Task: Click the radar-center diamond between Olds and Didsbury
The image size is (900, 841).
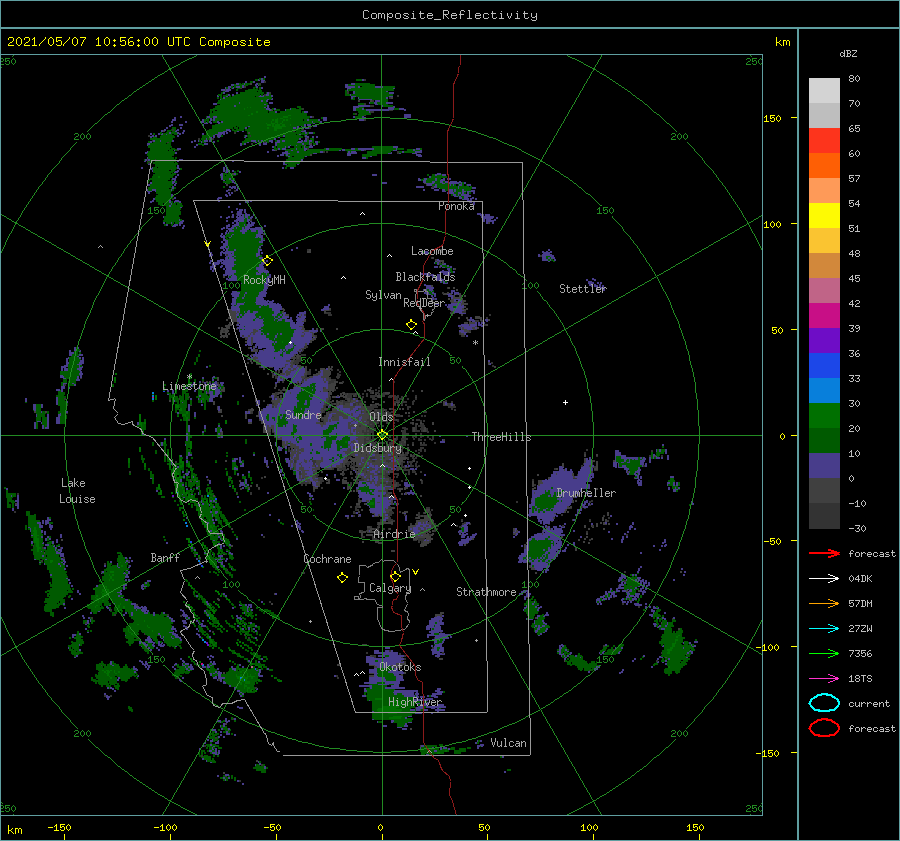Action: click(382, 435)
